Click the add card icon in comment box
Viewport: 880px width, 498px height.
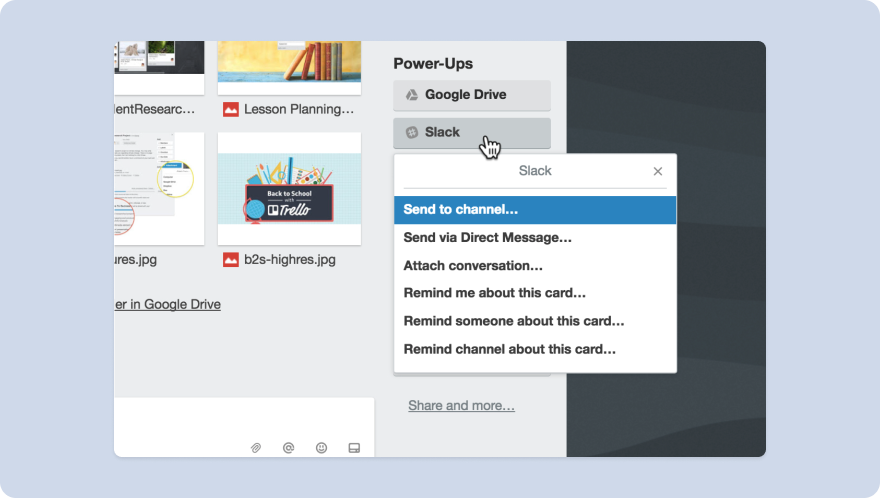pyautogui.click(x=354, y=448)
